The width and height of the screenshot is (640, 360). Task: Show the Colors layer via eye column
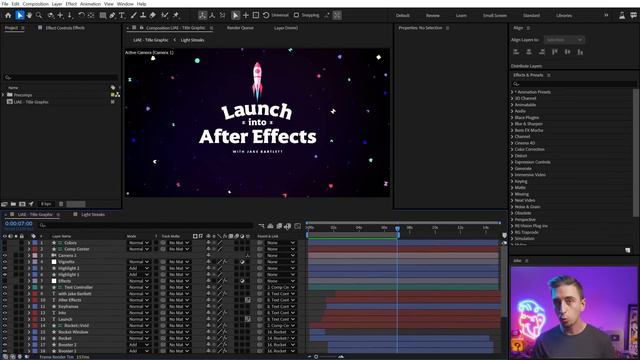[5, 243]
